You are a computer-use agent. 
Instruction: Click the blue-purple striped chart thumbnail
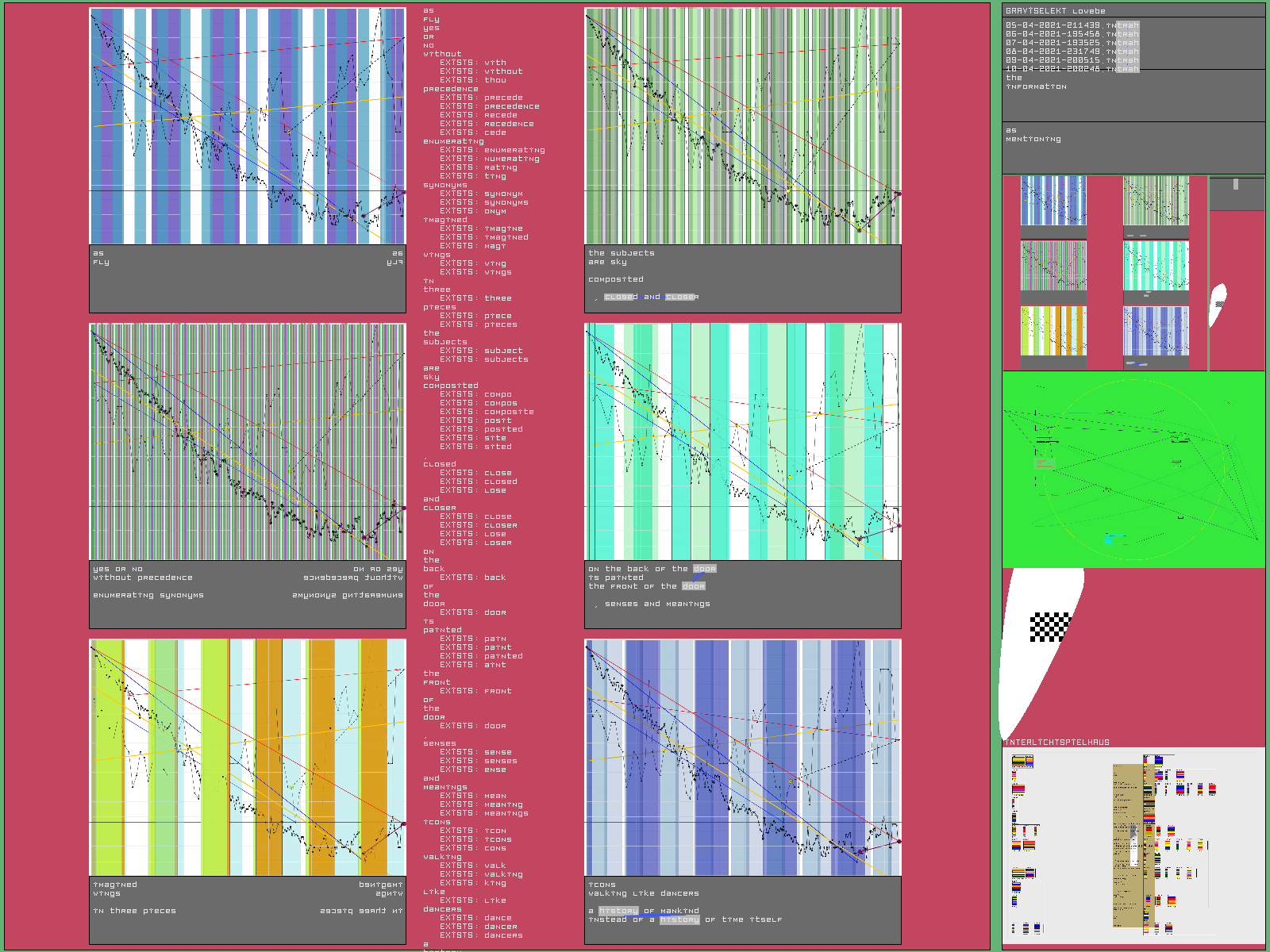tap(1053, 201)
